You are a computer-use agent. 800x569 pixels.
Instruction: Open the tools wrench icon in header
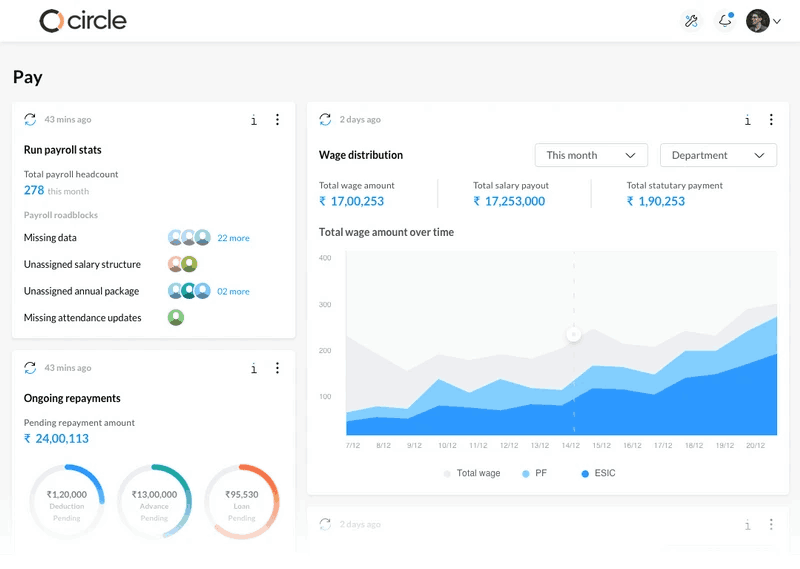(691, 21)
